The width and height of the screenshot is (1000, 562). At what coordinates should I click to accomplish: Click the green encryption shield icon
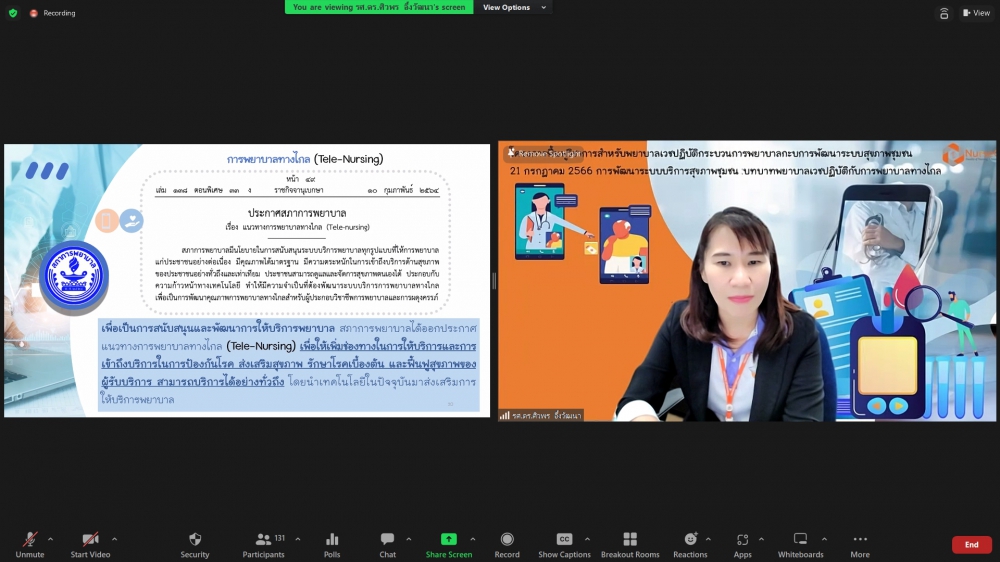(x=13, y=13)
